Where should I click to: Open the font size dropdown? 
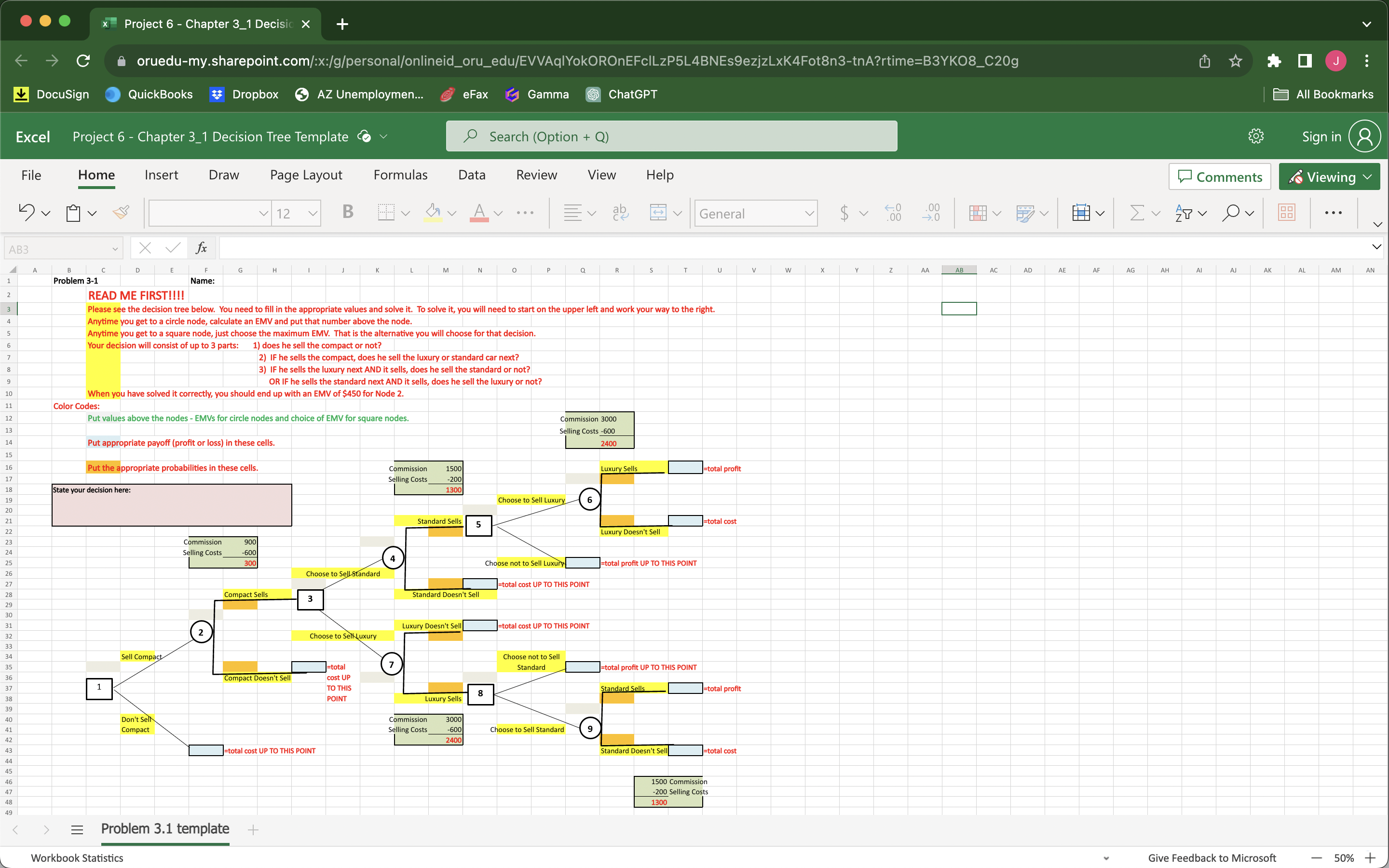tap(312, 214)
